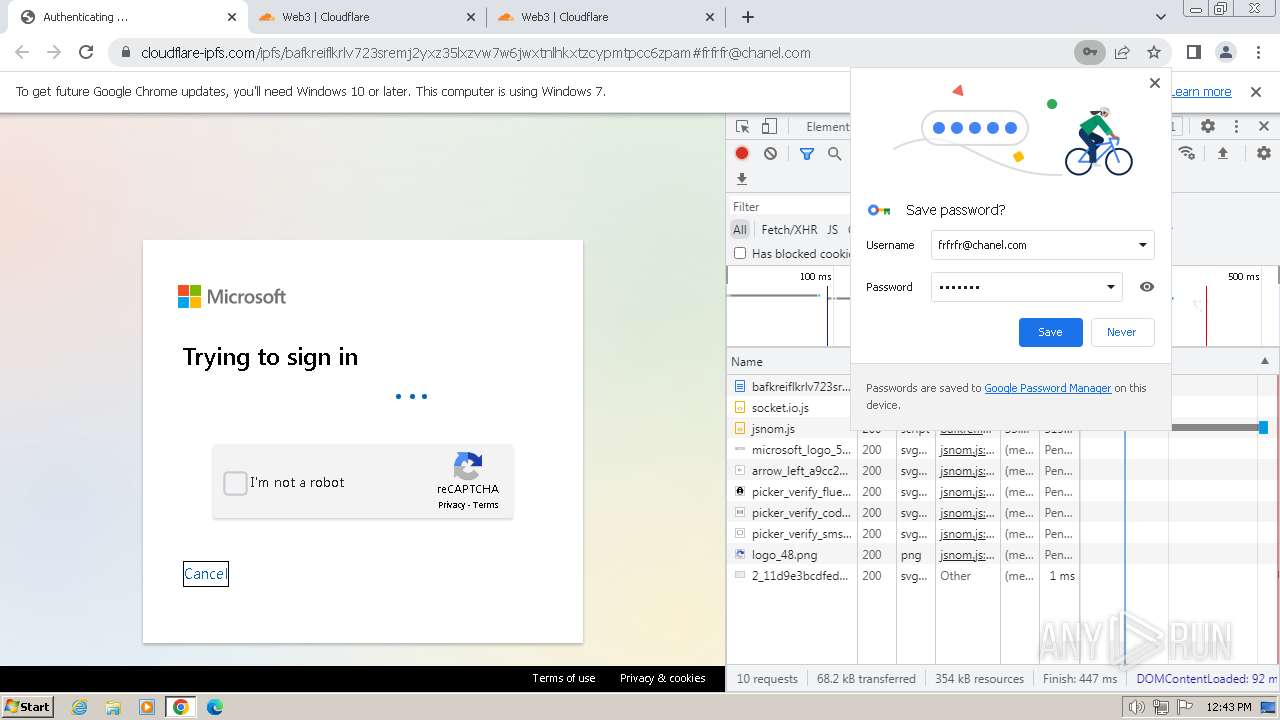This screenshot has width=1280, height=720.
Task: Show the saved password eye icon
Action: tap(1147, 287)
